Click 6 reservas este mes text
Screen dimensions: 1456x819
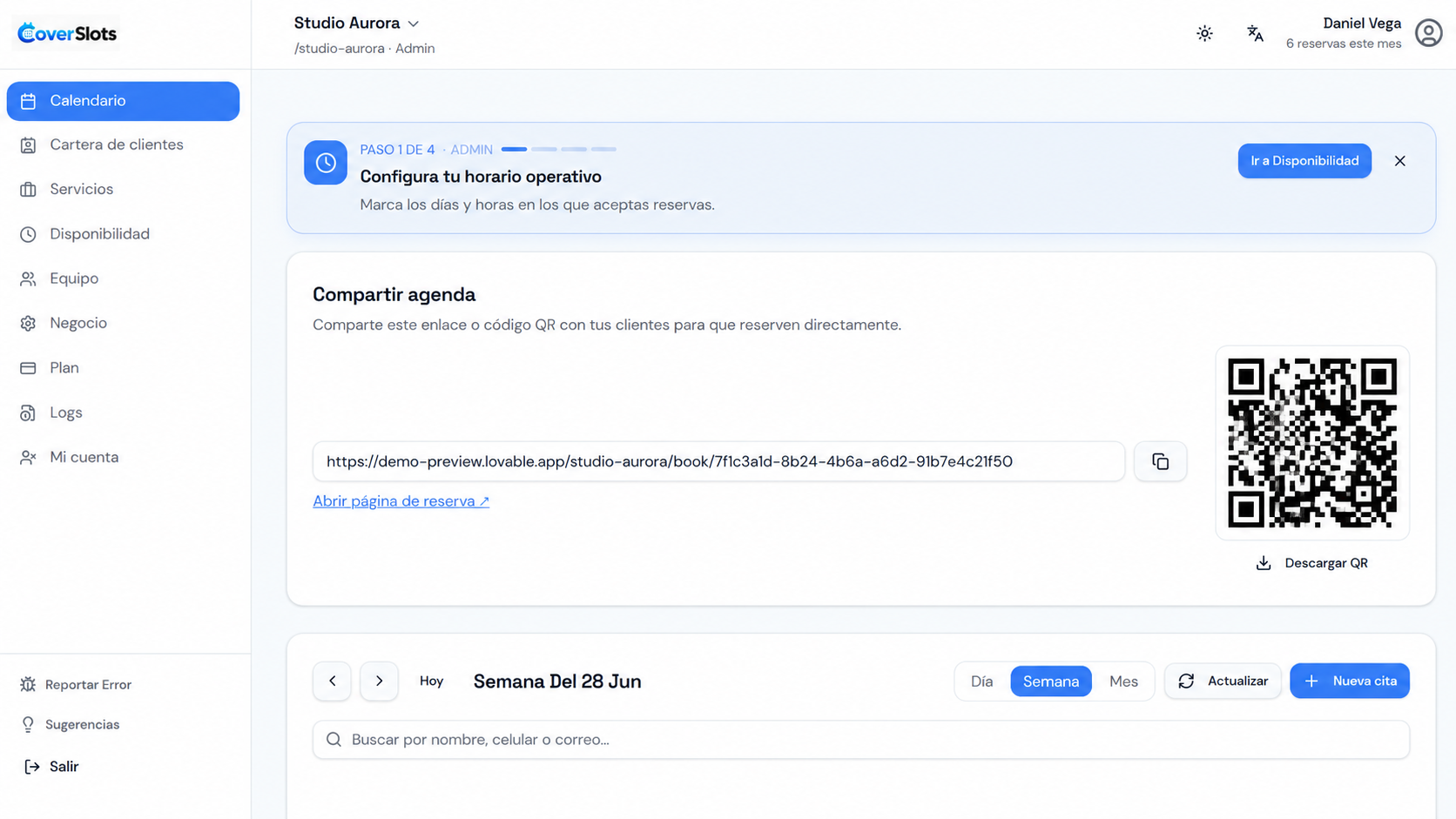1344,44
